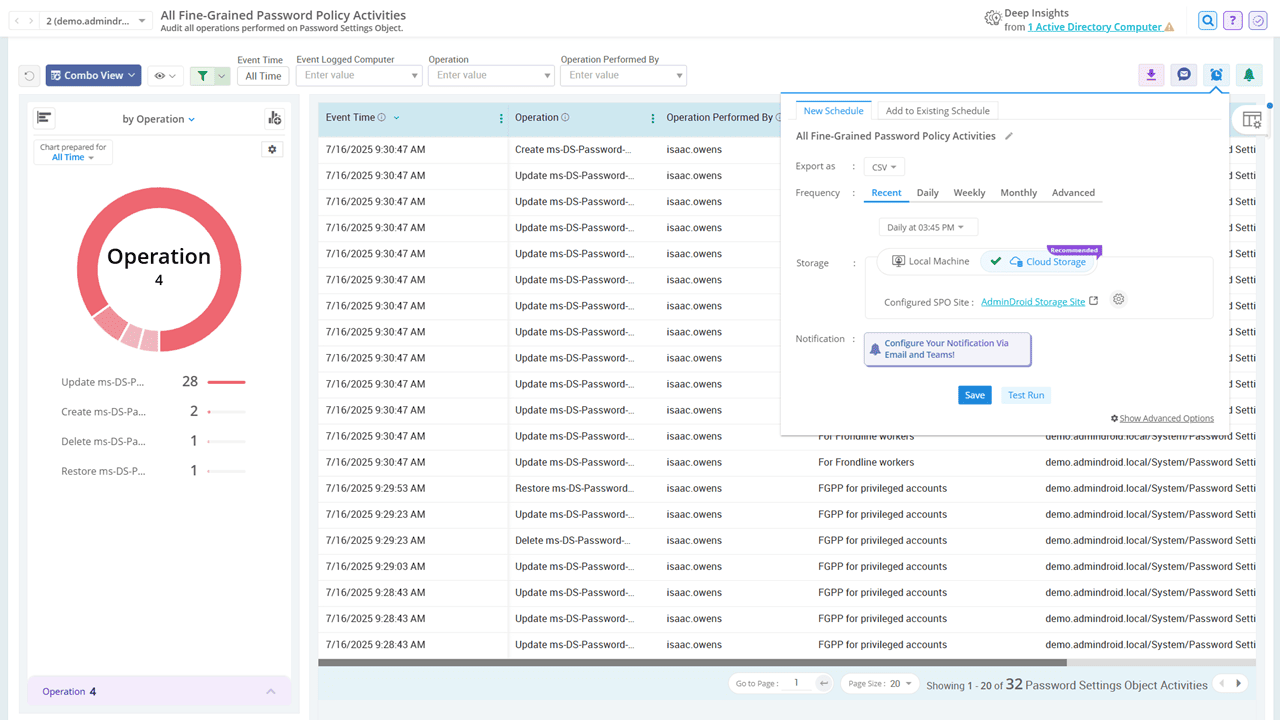This screenshot has height=720, width=1280.
Task: Select Local Machine storage option
Action: pos(930,261)
